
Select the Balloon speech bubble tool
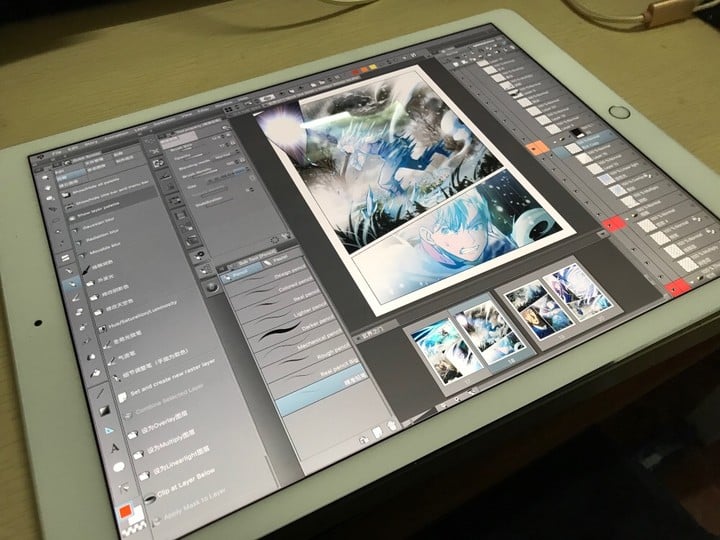(119, 467)
